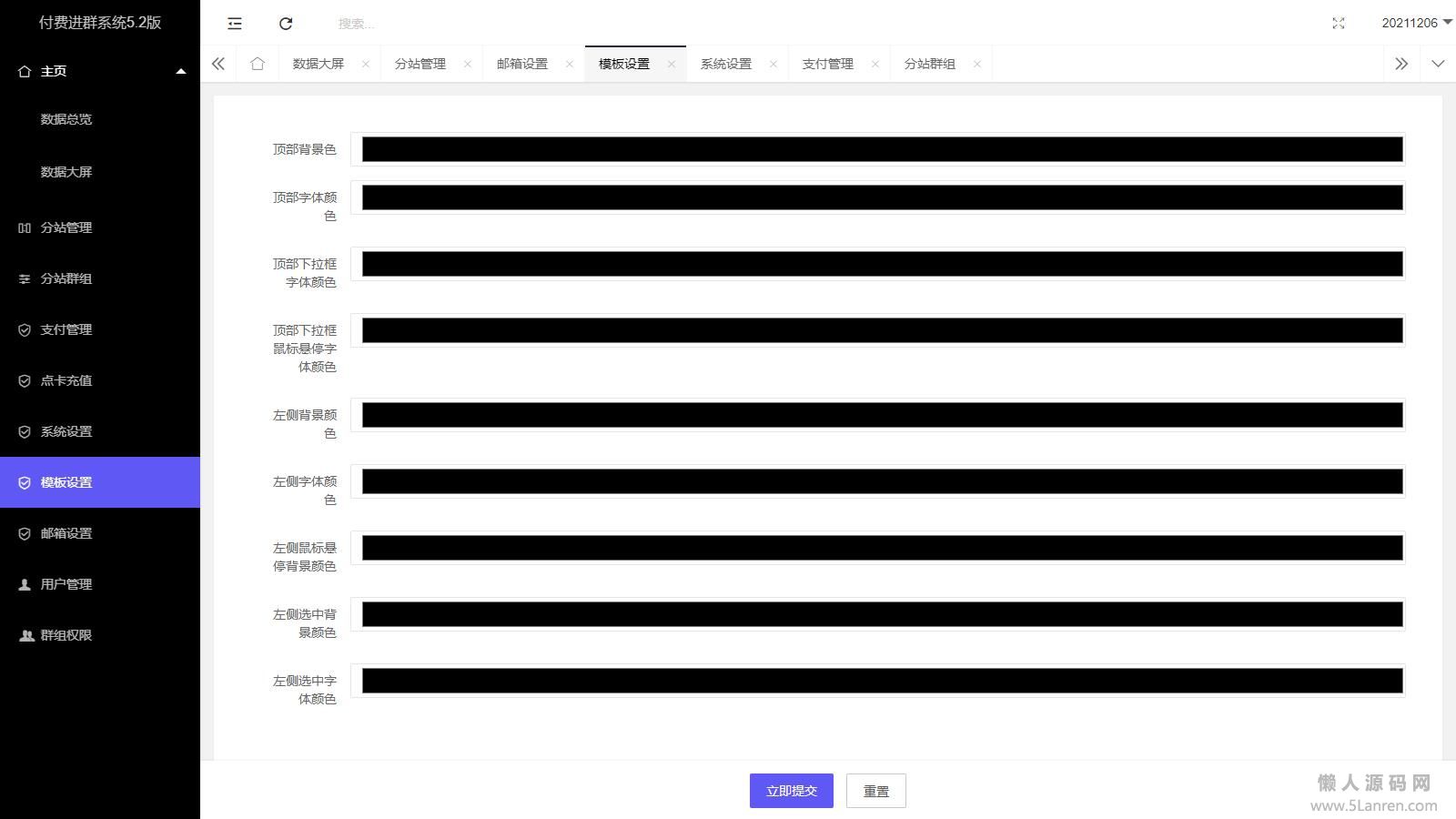Image resolution: width=1456 pixels, height=819 pixels.
Task: Click the 左侧背景颜色 color field
Action: [x=878, y=415]
